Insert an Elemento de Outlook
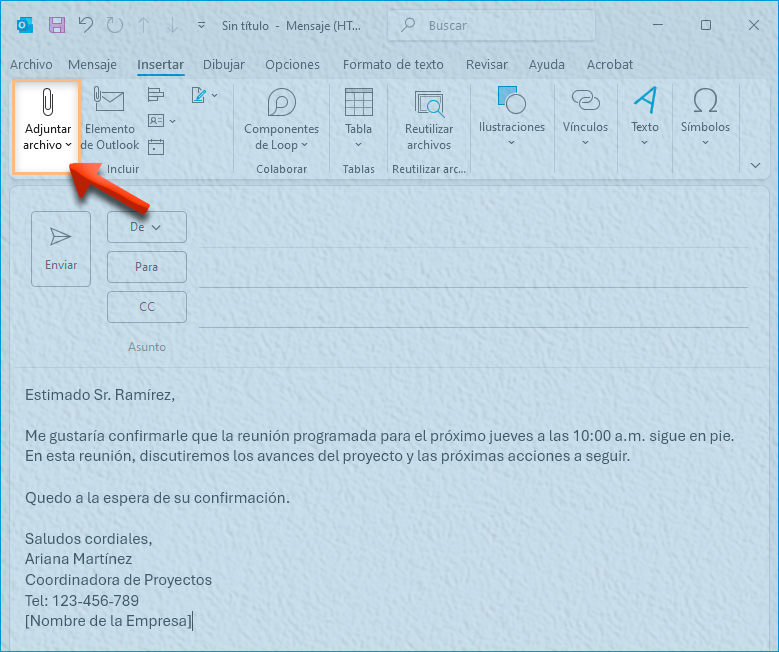Screen dimensions: 779x652 (x=109, y=118)
